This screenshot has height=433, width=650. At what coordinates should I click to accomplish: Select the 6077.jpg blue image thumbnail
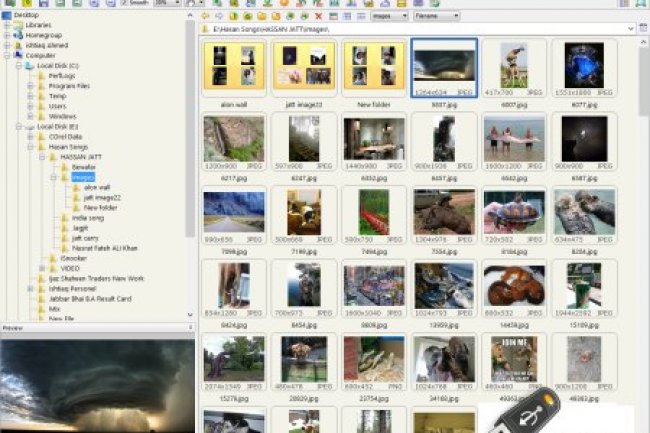583,69
